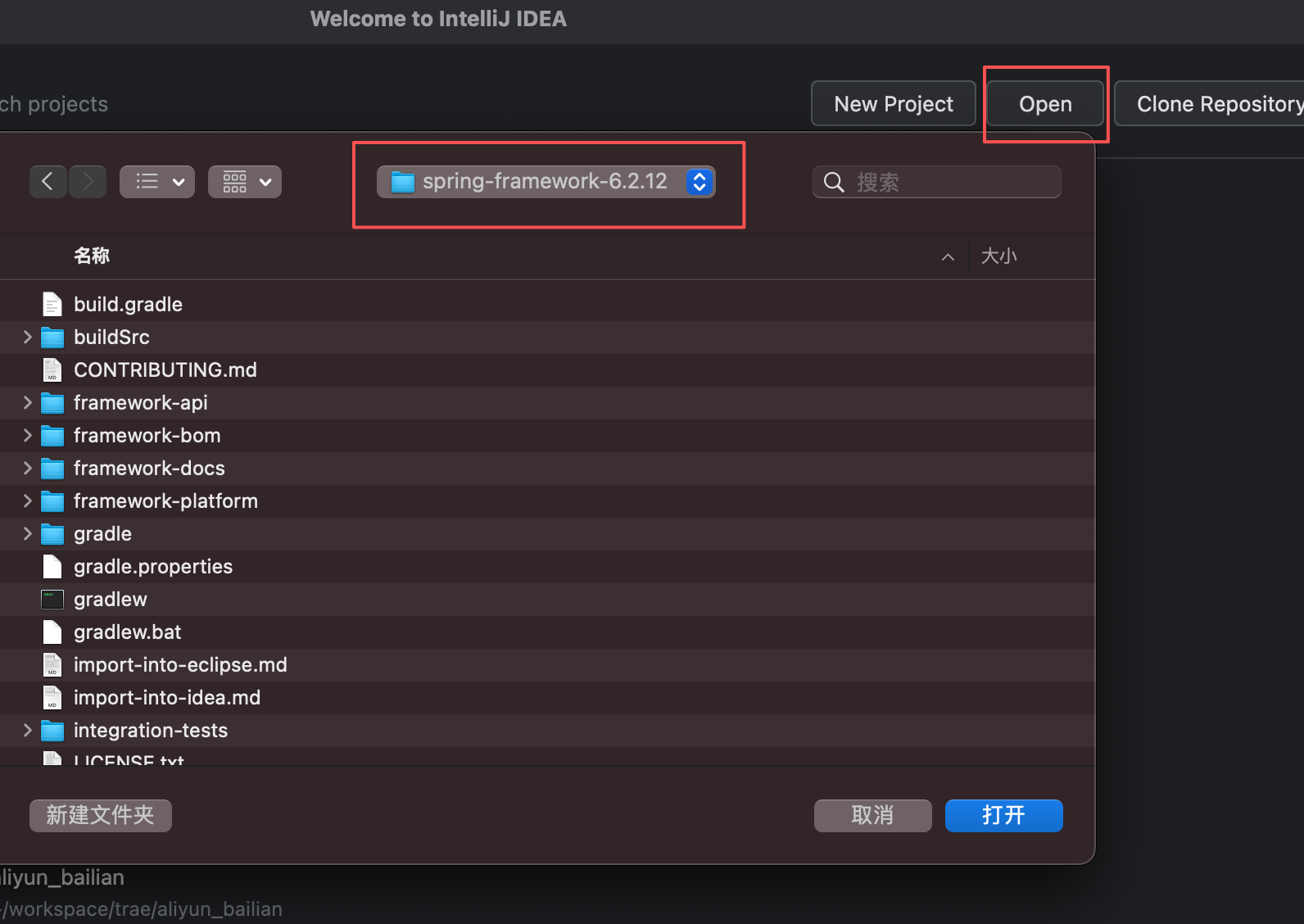Select the import-into-idea.md file icon
Viewport: 1304px width, 924px height.
coord(52,697)
